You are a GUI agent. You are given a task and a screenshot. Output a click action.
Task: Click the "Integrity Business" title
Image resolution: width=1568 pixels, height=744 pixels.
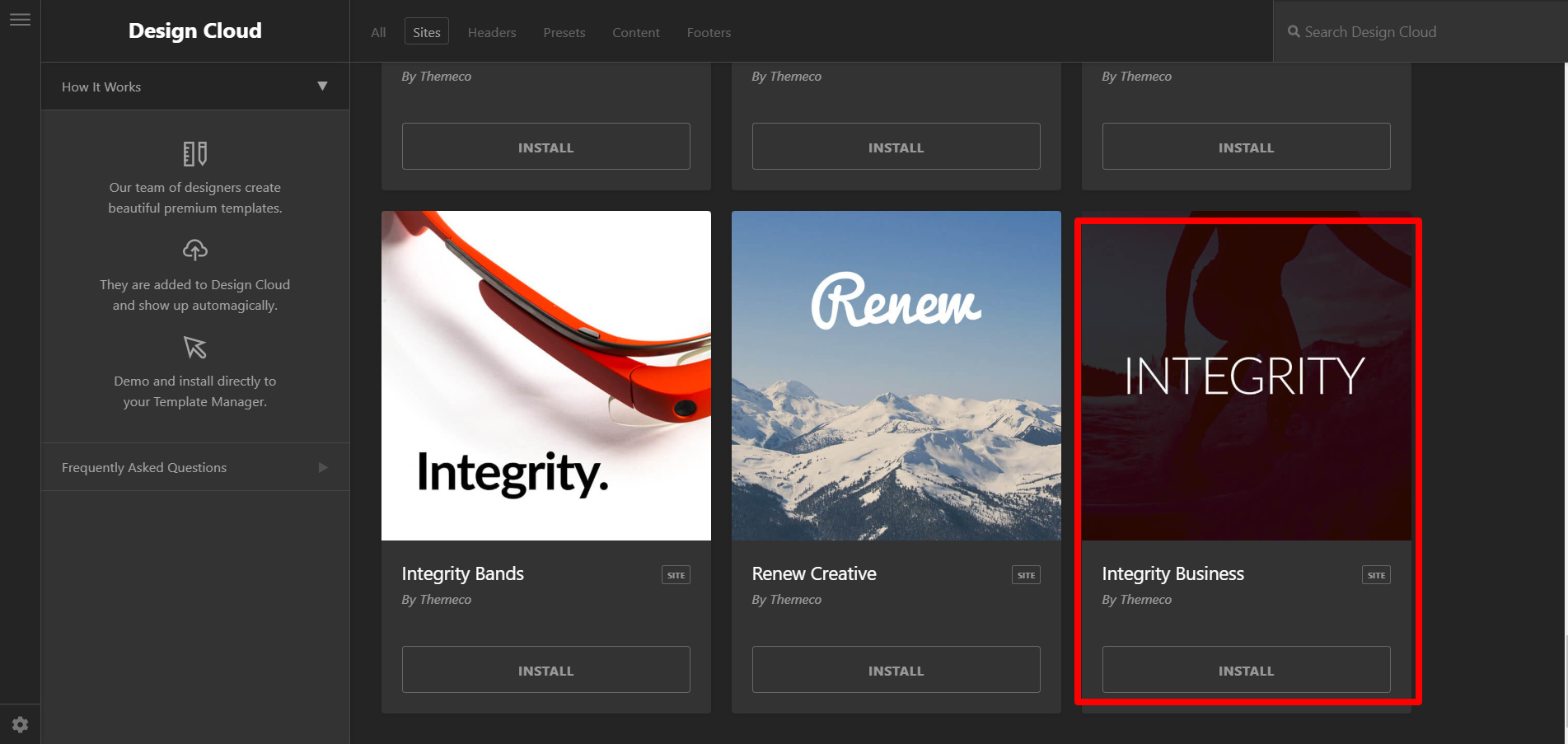tap(1173, 574)
